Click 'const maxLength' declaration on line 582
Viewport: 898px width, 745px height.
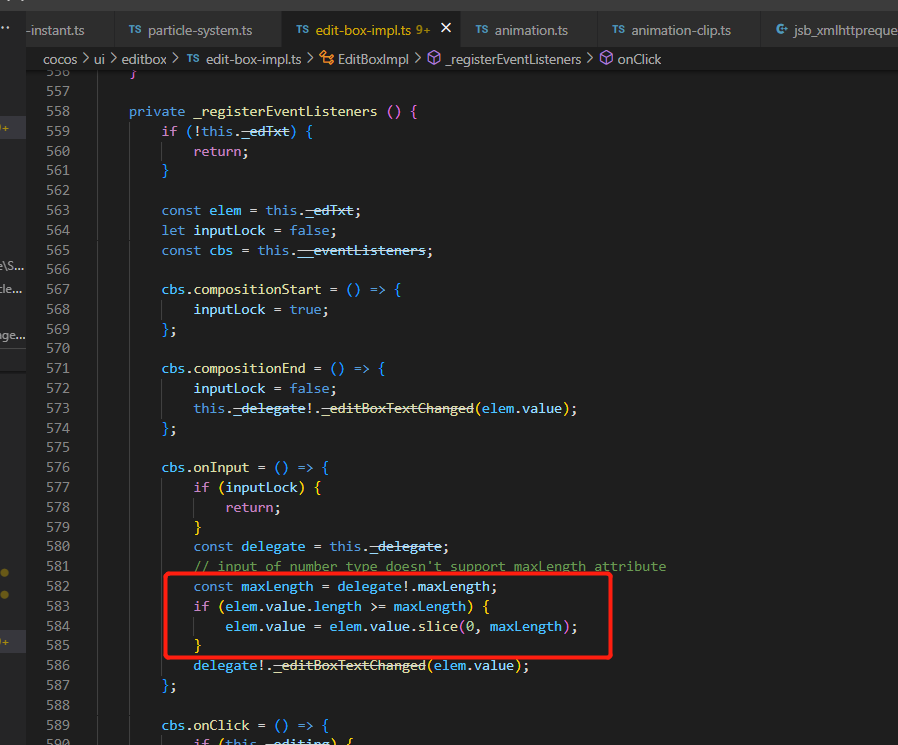(253, 587)
